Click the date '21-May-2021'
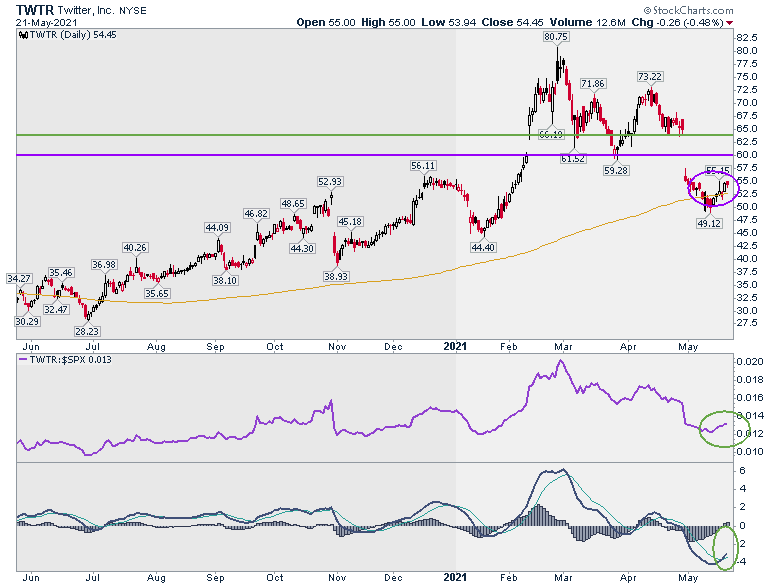The width and height of the screenshot is (780, 586). 46,23
